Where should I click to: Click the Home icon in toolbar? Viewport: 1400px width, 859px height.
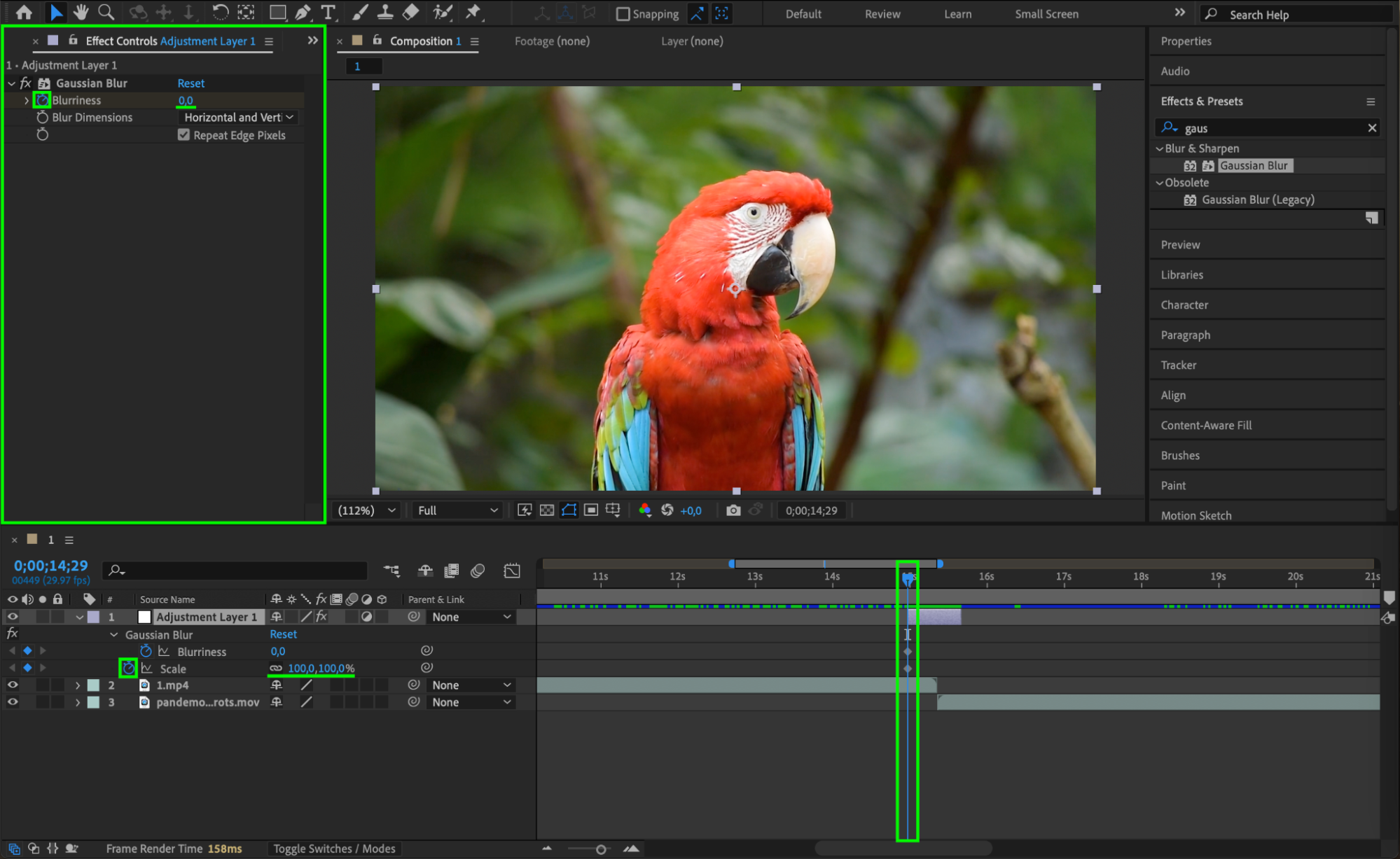(24, 12)
